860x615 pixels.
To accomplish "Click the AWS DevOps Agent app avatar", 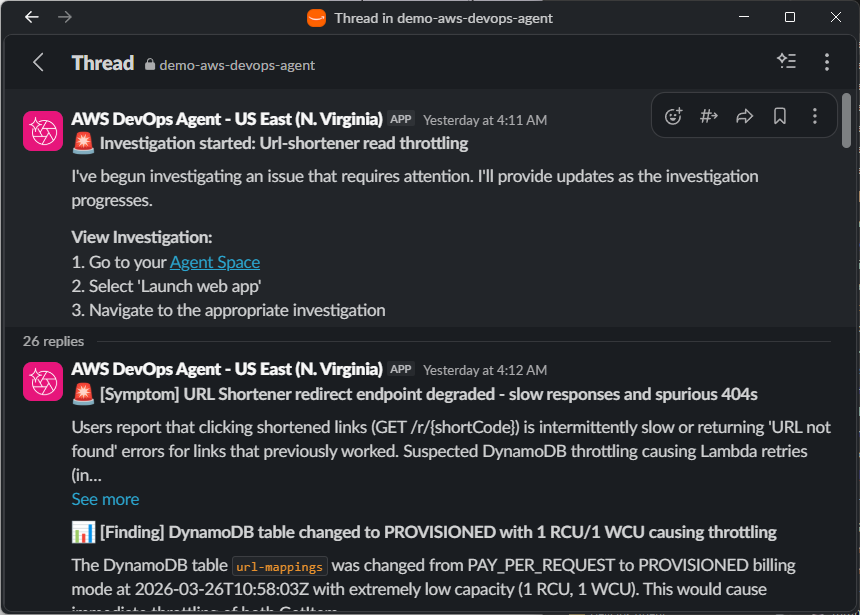I will (42, 130).
